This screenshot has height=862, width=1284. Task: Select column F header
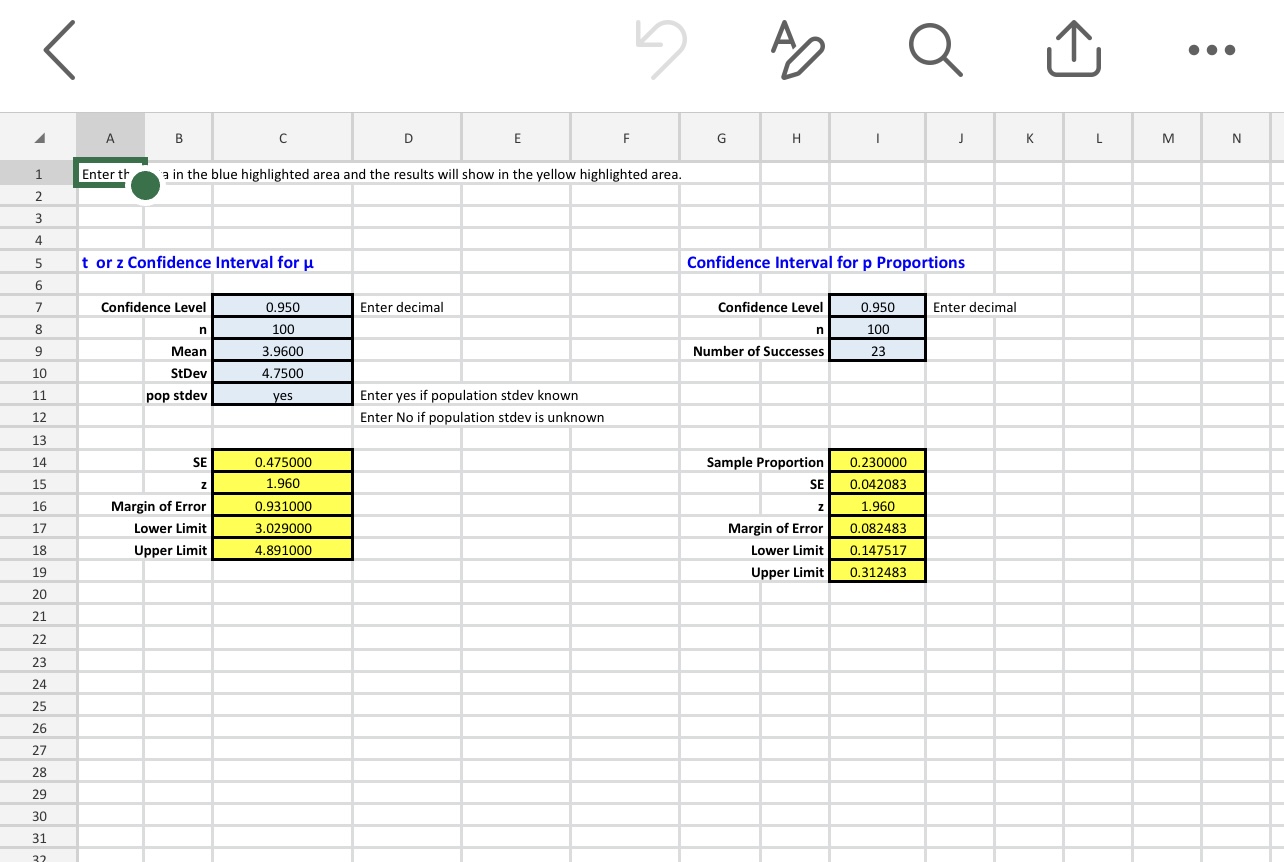[625, 138]
